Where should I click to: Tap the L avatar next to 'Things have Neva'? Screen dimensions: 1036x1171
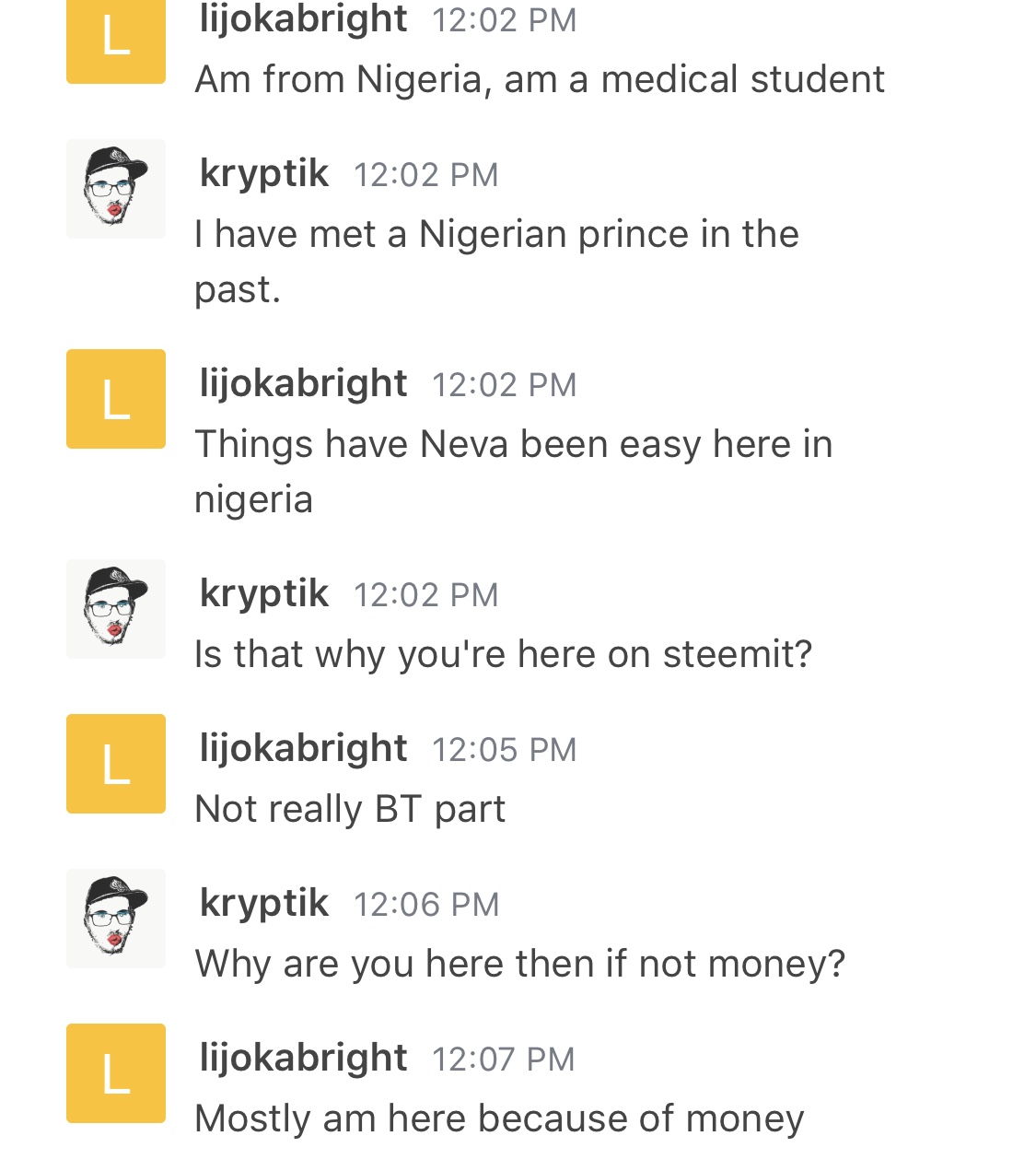116,399
